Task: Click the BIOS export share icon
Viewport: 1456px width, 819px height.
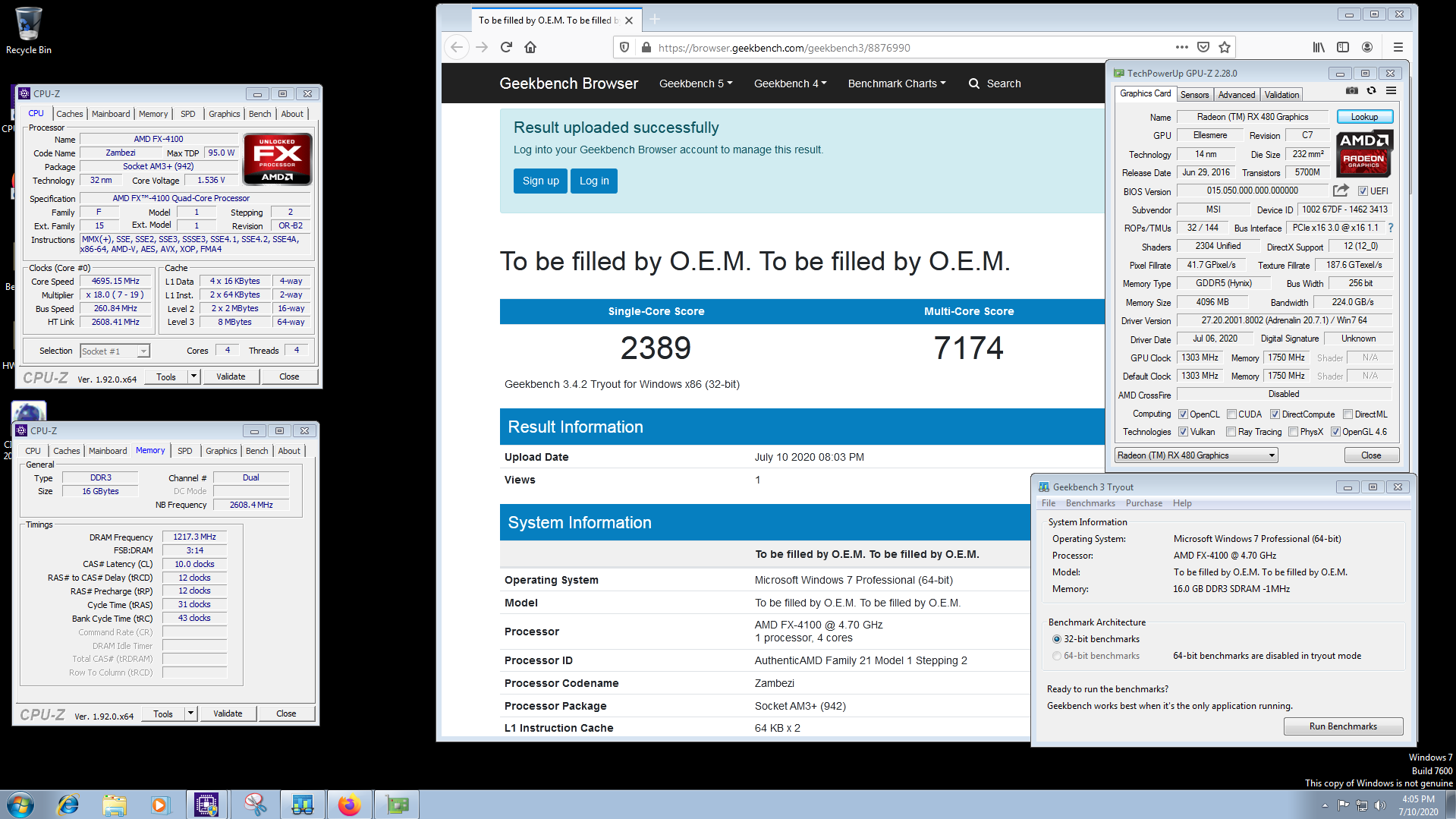Action: (1341, 191)
